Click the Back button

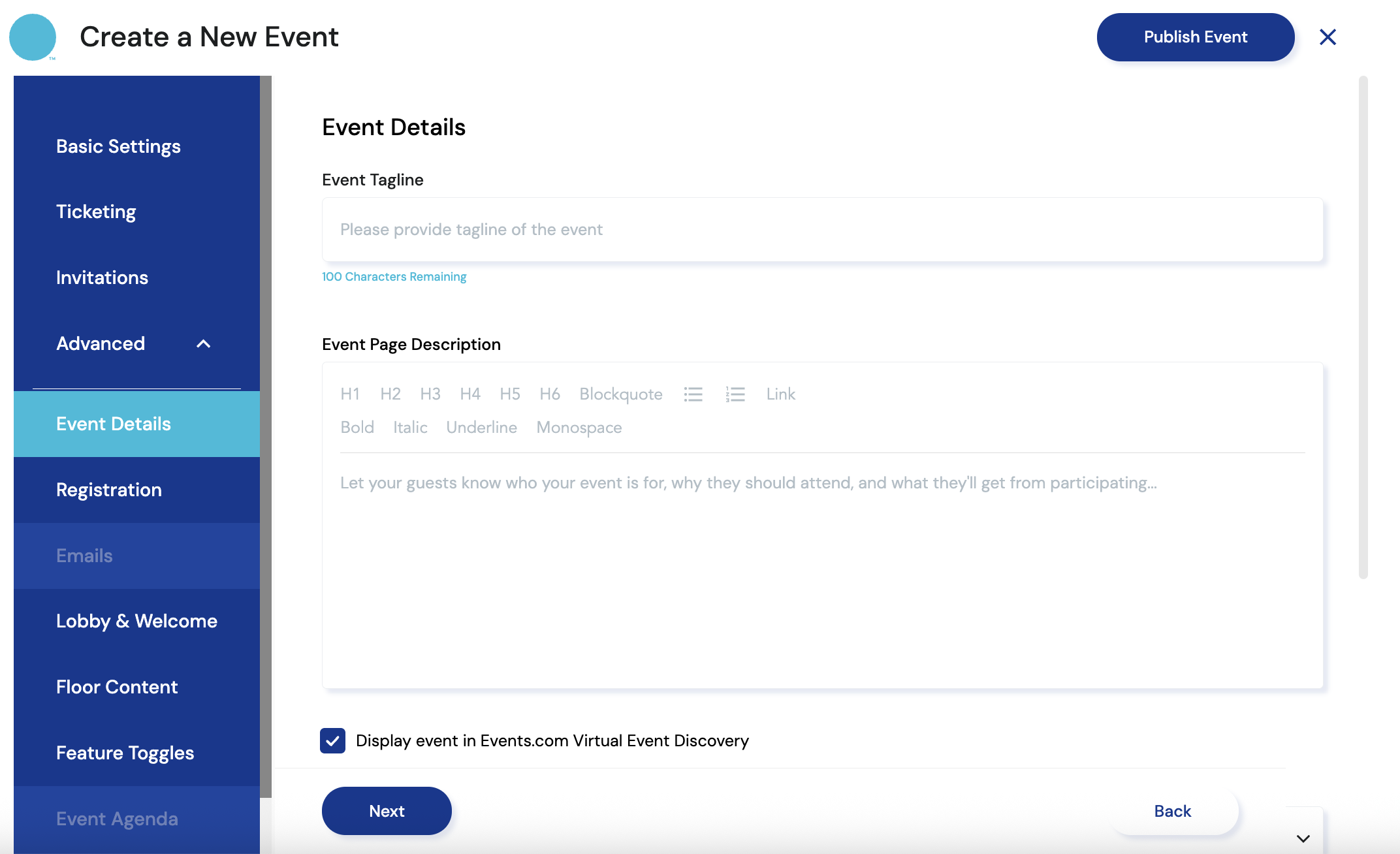pyautogui.click(x=1173, y=812)
